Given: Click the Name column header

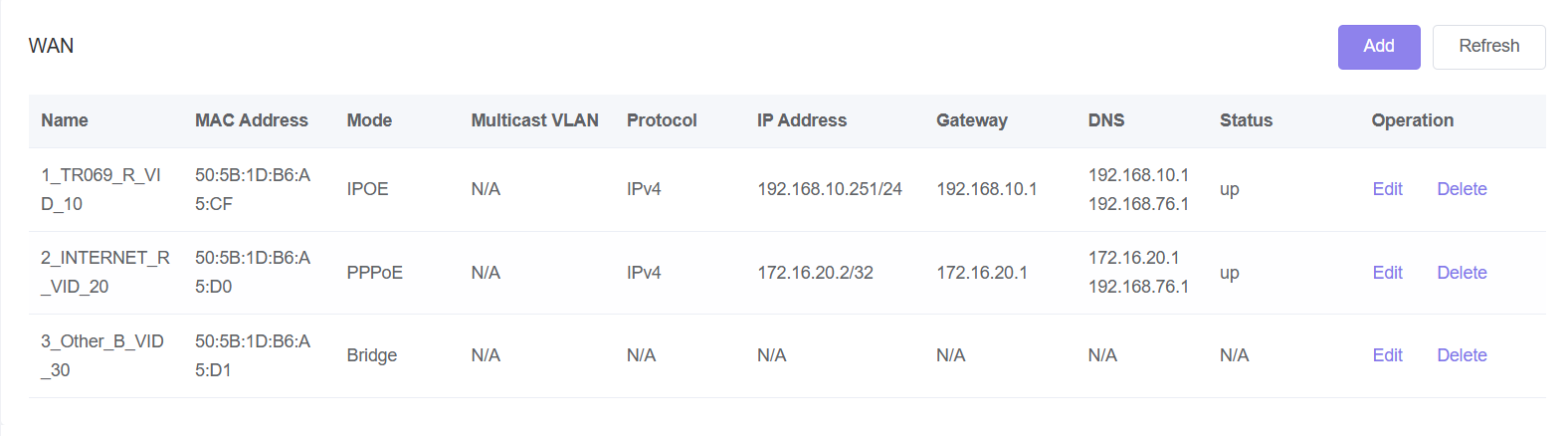Looking at the screenshot, I should coord(65,120).
